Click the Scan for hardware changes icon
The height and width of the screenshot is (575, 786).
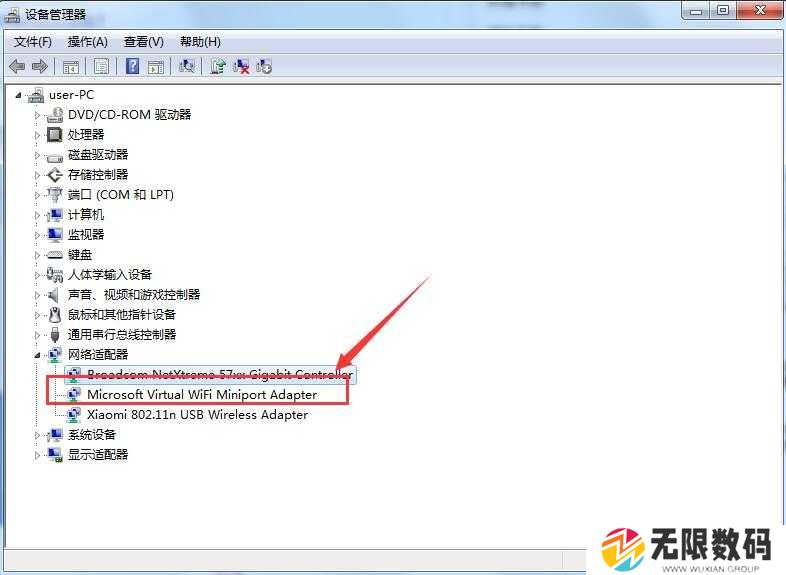[x=186, y=66]
